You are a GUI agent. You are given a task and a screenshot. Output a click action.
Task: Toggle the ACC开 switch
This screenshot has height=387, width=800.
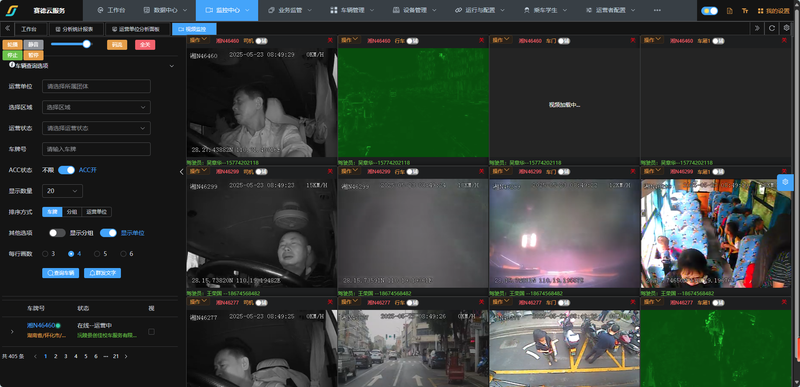[66, 170]
